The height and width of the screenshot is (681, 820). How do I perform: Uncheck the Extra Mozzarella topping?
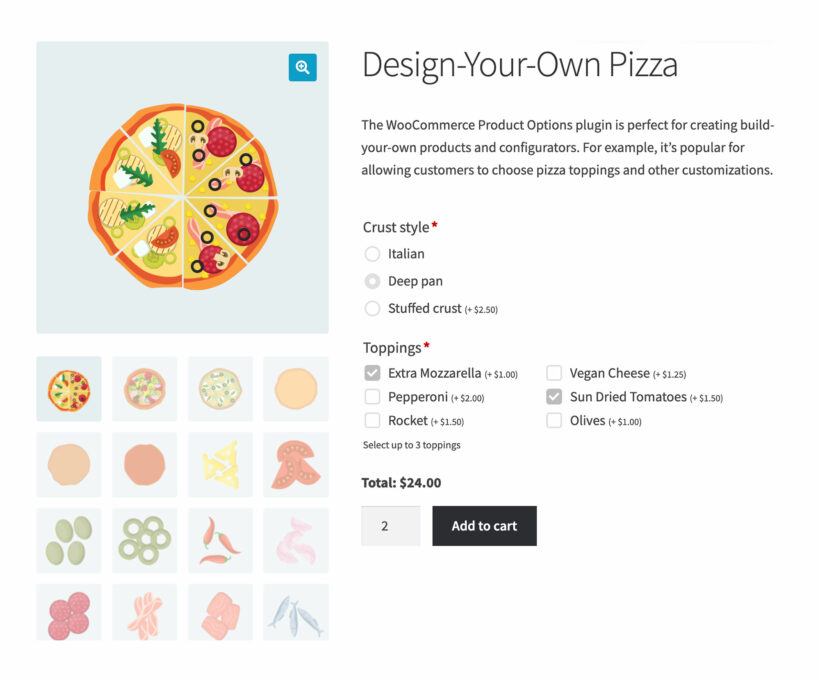371,372
